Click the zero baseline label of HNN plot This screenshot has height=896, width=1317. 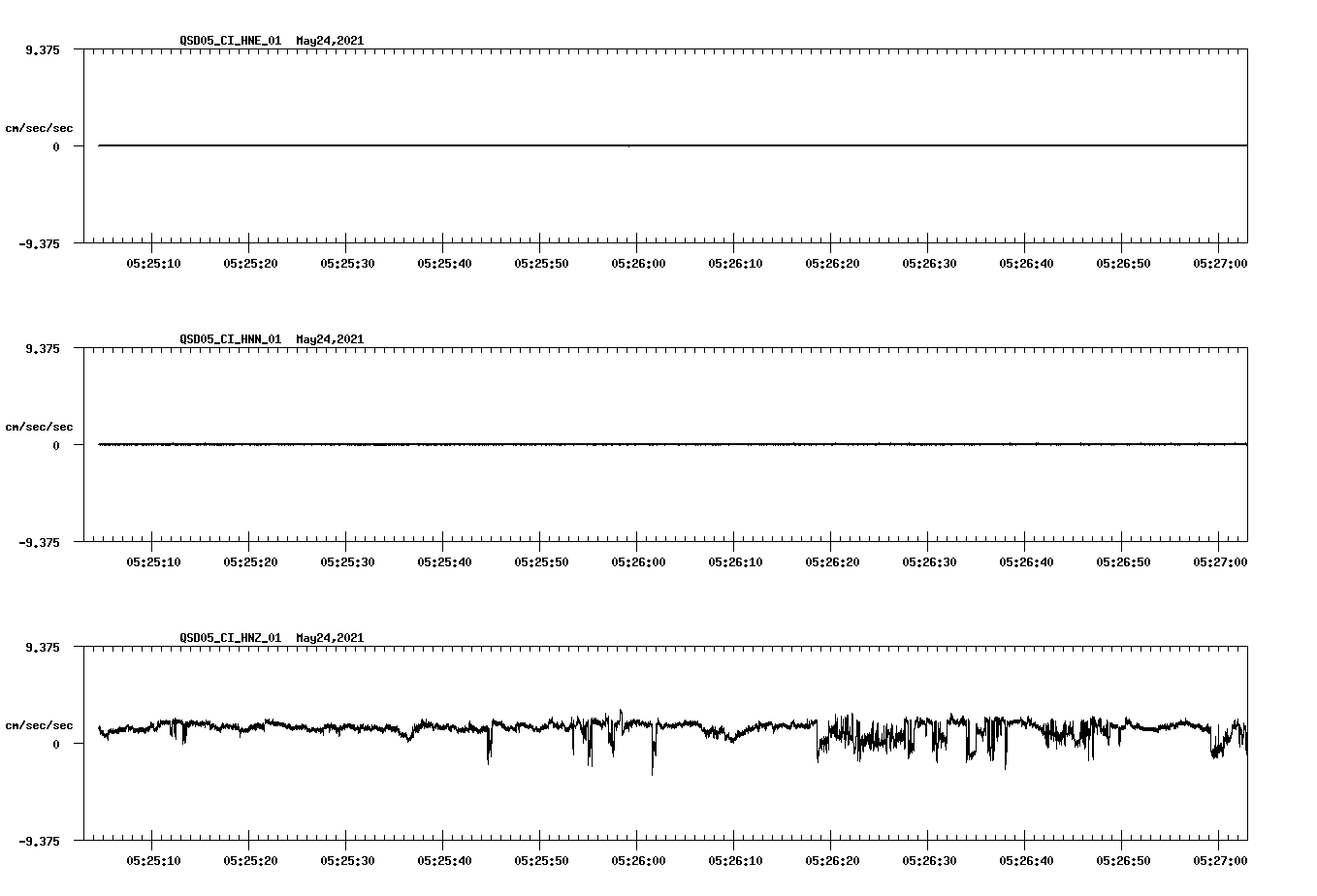pos(58,447)
